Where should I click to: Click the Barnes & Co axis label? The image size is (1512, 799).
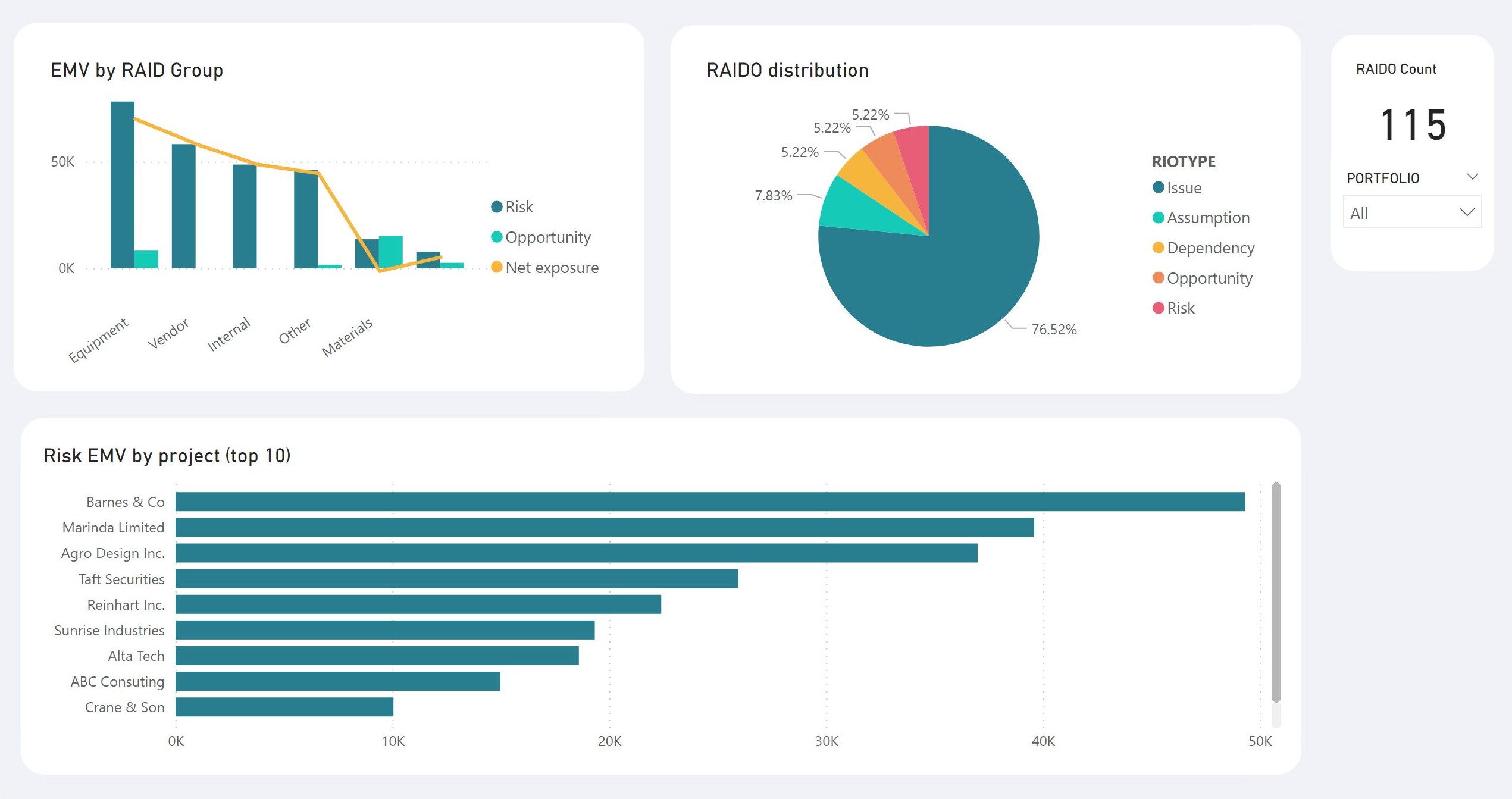point(126,502)
